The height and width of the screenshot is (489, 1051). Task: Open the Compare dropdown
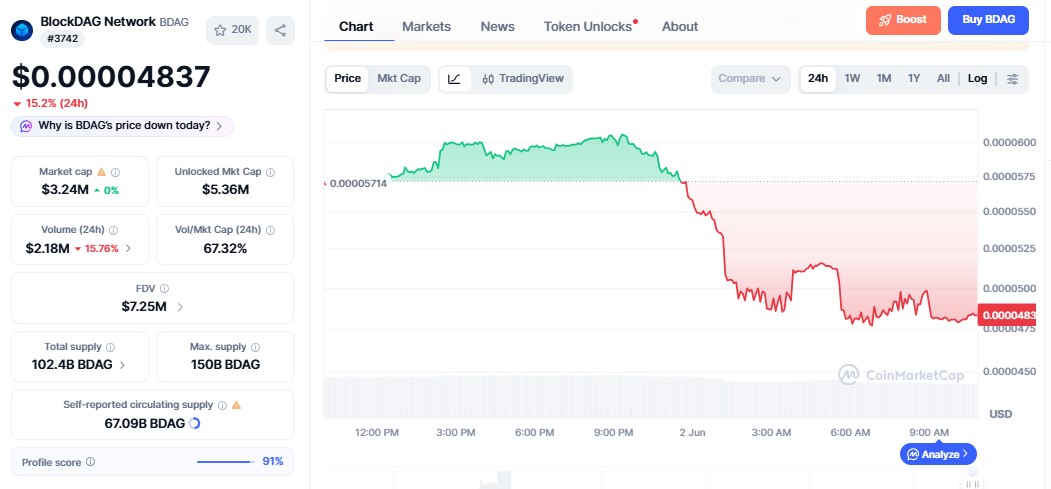point(749,79)
